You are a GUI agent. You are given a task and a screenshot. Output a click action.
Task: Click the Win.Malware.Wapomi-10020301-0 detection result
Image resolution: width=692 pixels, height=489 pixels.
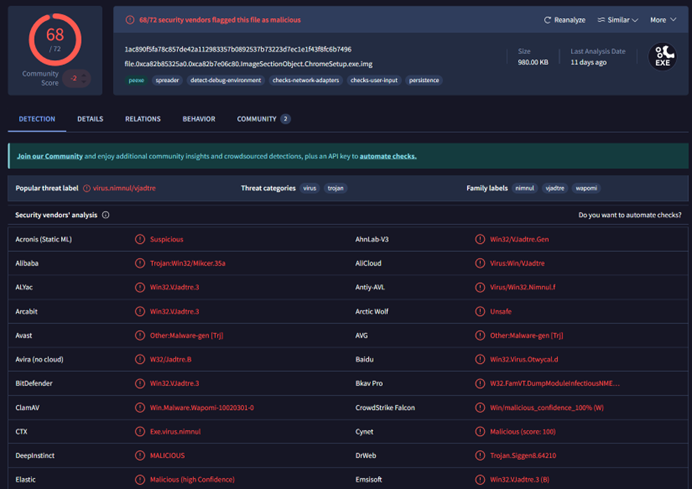202,408
